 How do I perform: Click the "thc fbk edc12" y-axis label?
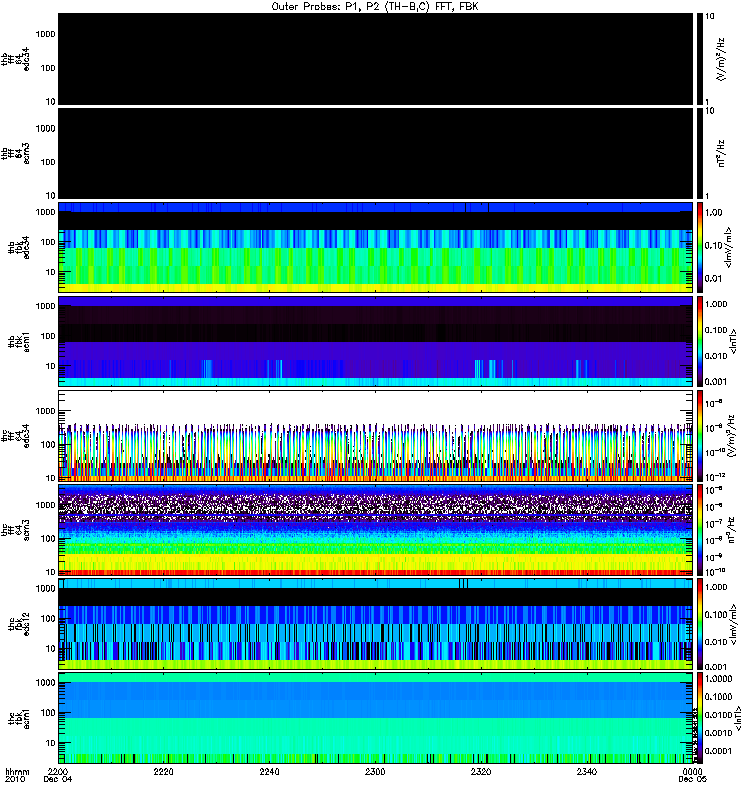click(x=19, y=624)
